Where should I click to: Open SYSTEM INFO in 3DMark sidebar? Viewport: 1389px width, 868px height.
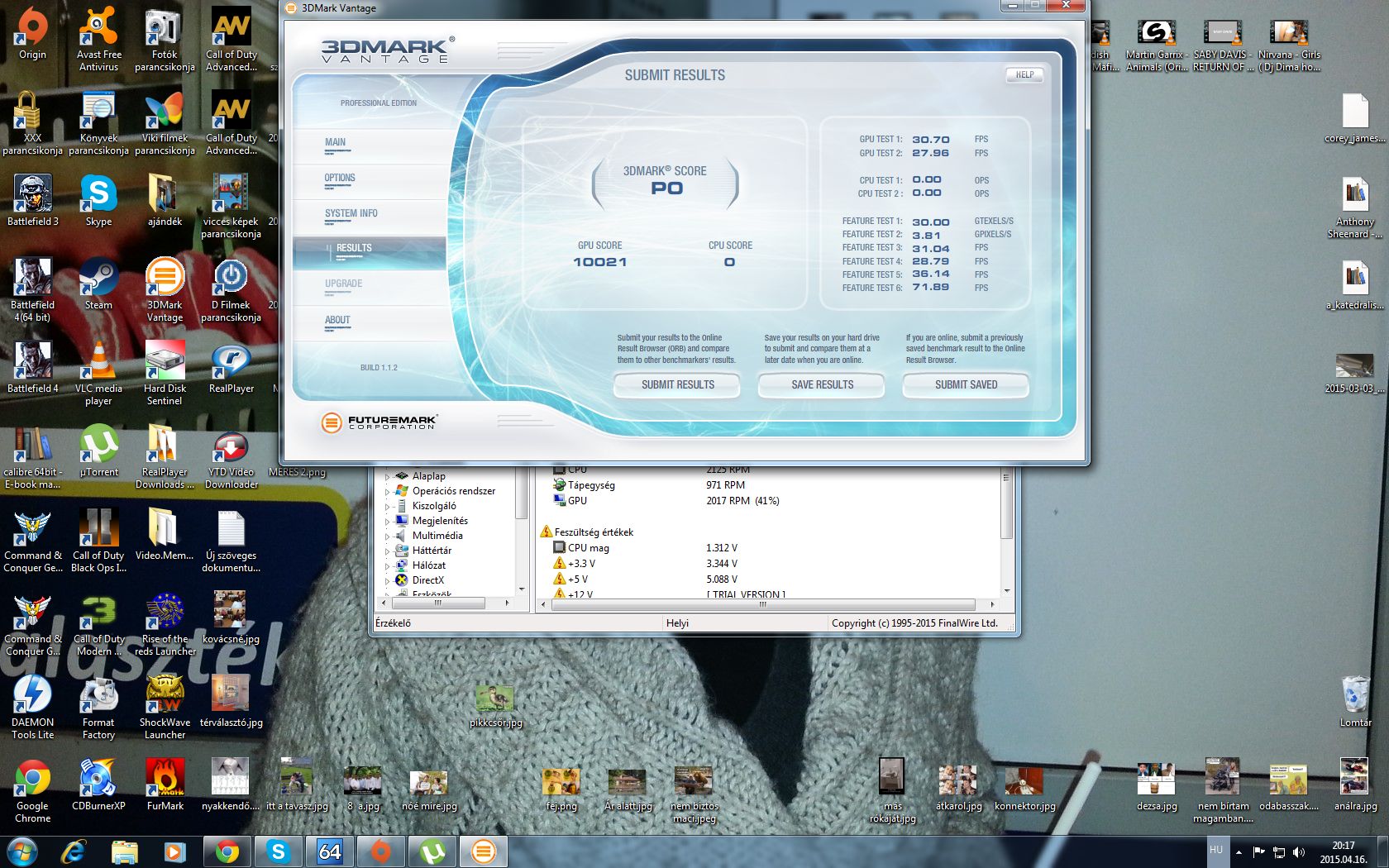[x=351, y=213]
